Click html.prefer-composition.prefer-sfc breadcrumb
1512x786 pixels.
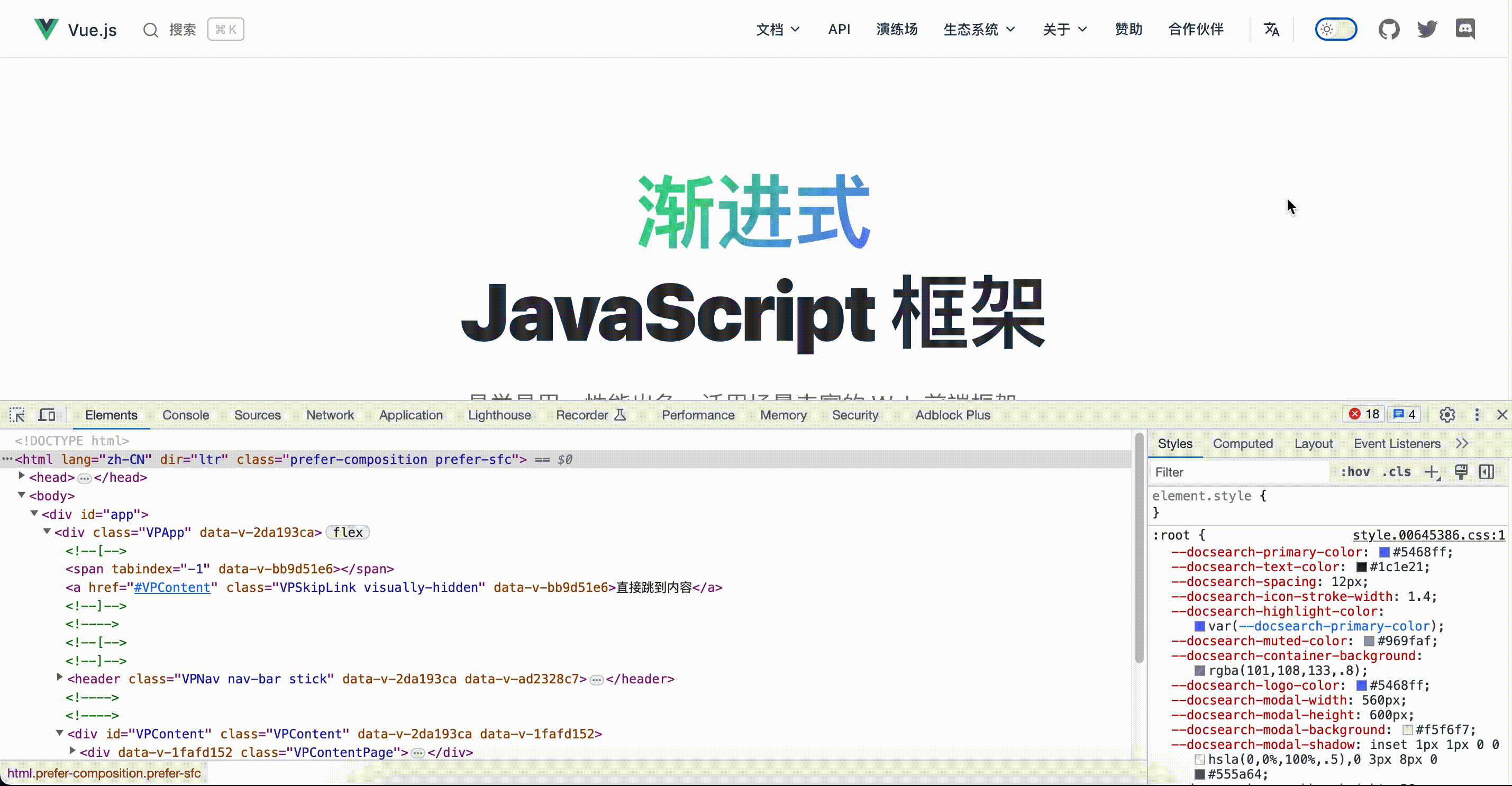pos(104,773)
